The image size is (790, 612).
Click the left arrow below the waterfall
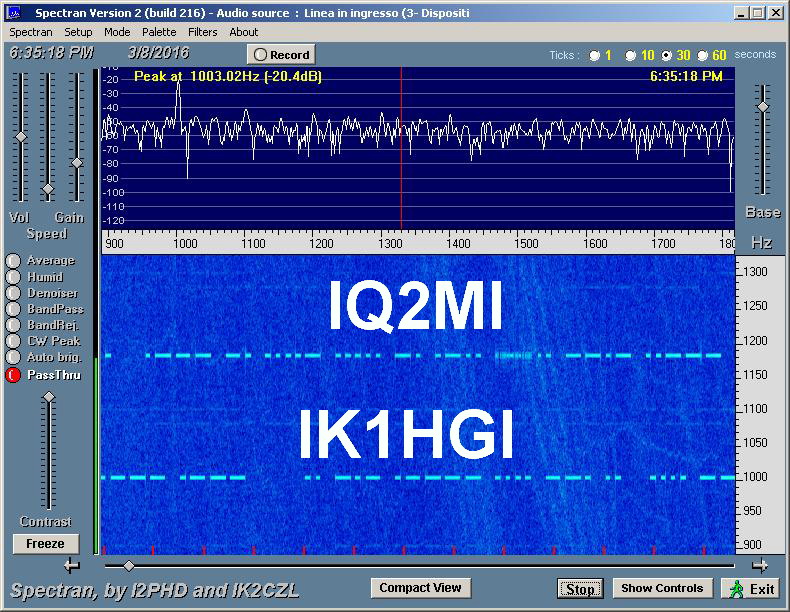(71, 566)
